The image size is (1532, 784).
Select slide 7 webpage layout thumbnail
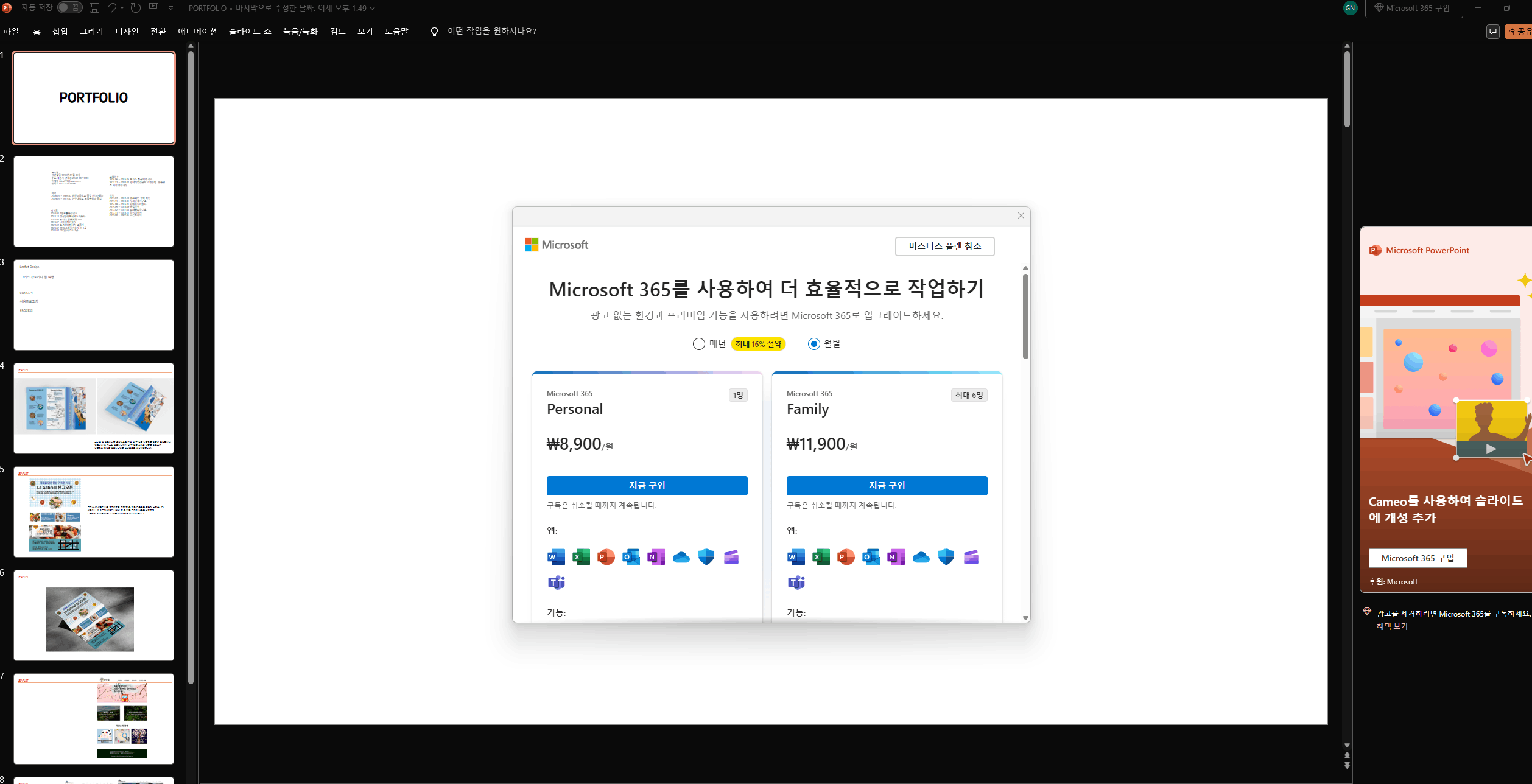tap(94, 719)
